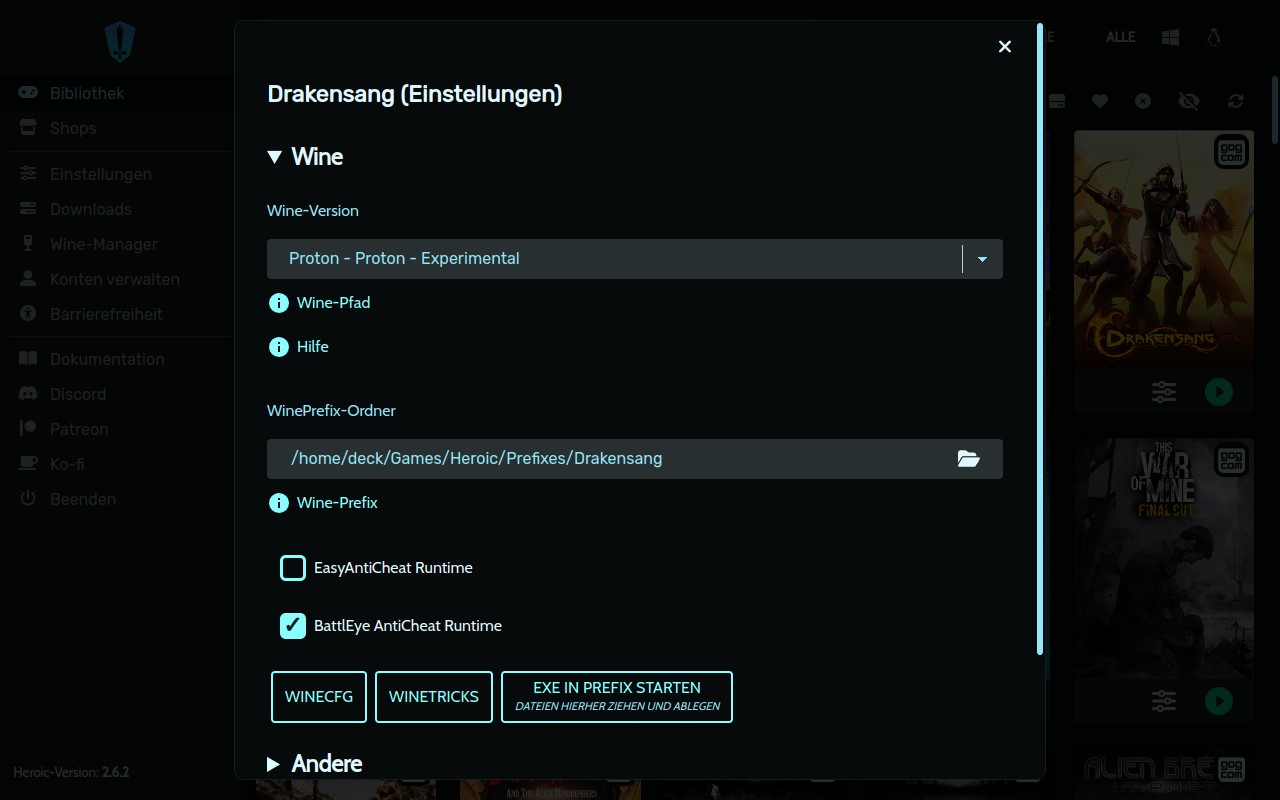This screenshot has height=800, width=1280.
Task: Click EXE IN PREFIX STARTEN button
Action: tap(617, 697)
